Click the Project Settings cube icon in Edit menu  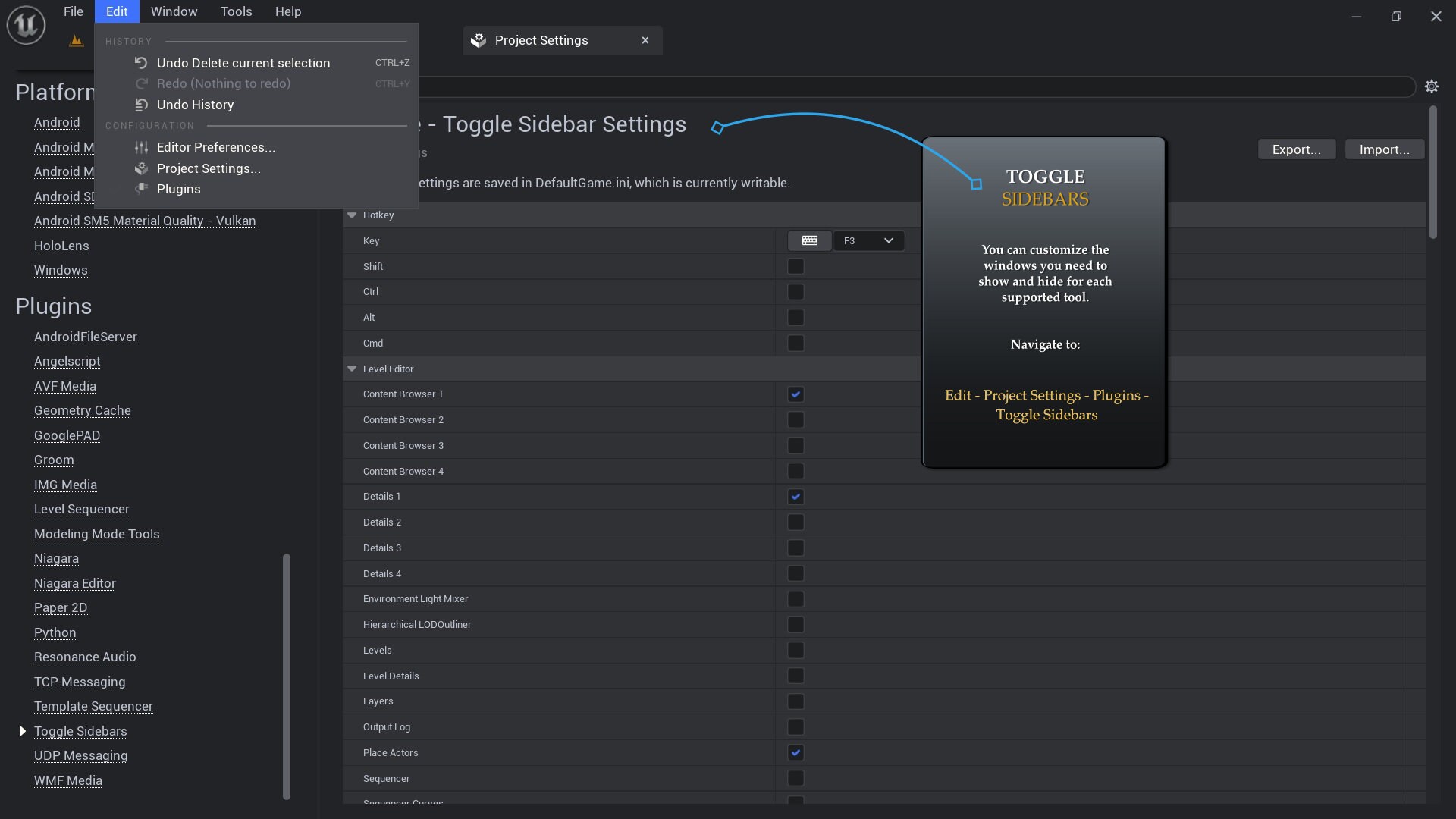pos(141,168)
